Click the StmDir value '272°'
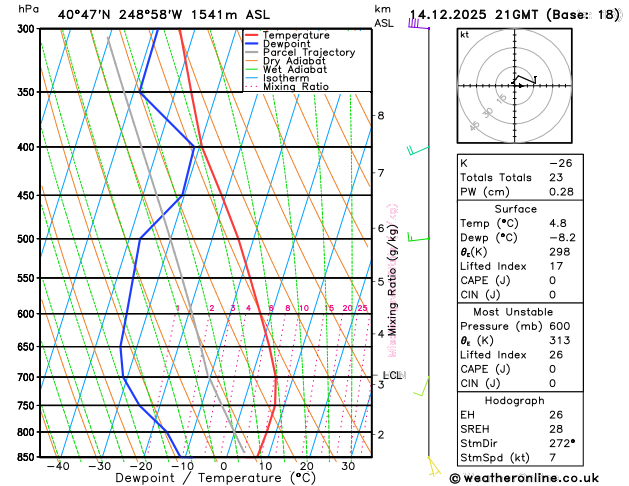The width and height of the screenshot is (629, 486). pos(562,443)
